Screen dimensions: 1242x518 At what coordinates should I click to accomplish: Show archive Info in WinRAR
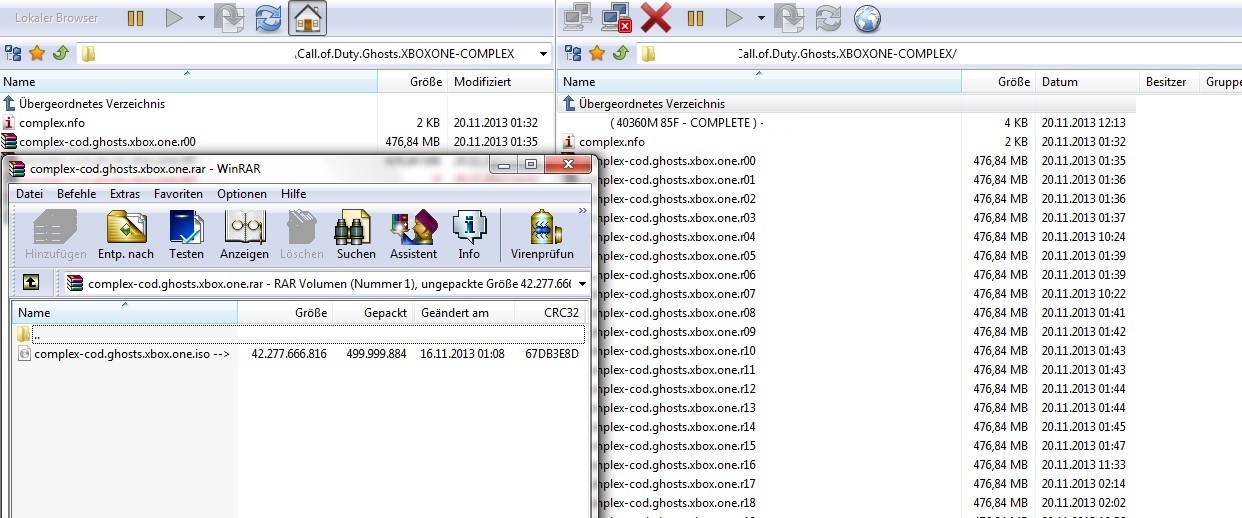tap(469, 235)
